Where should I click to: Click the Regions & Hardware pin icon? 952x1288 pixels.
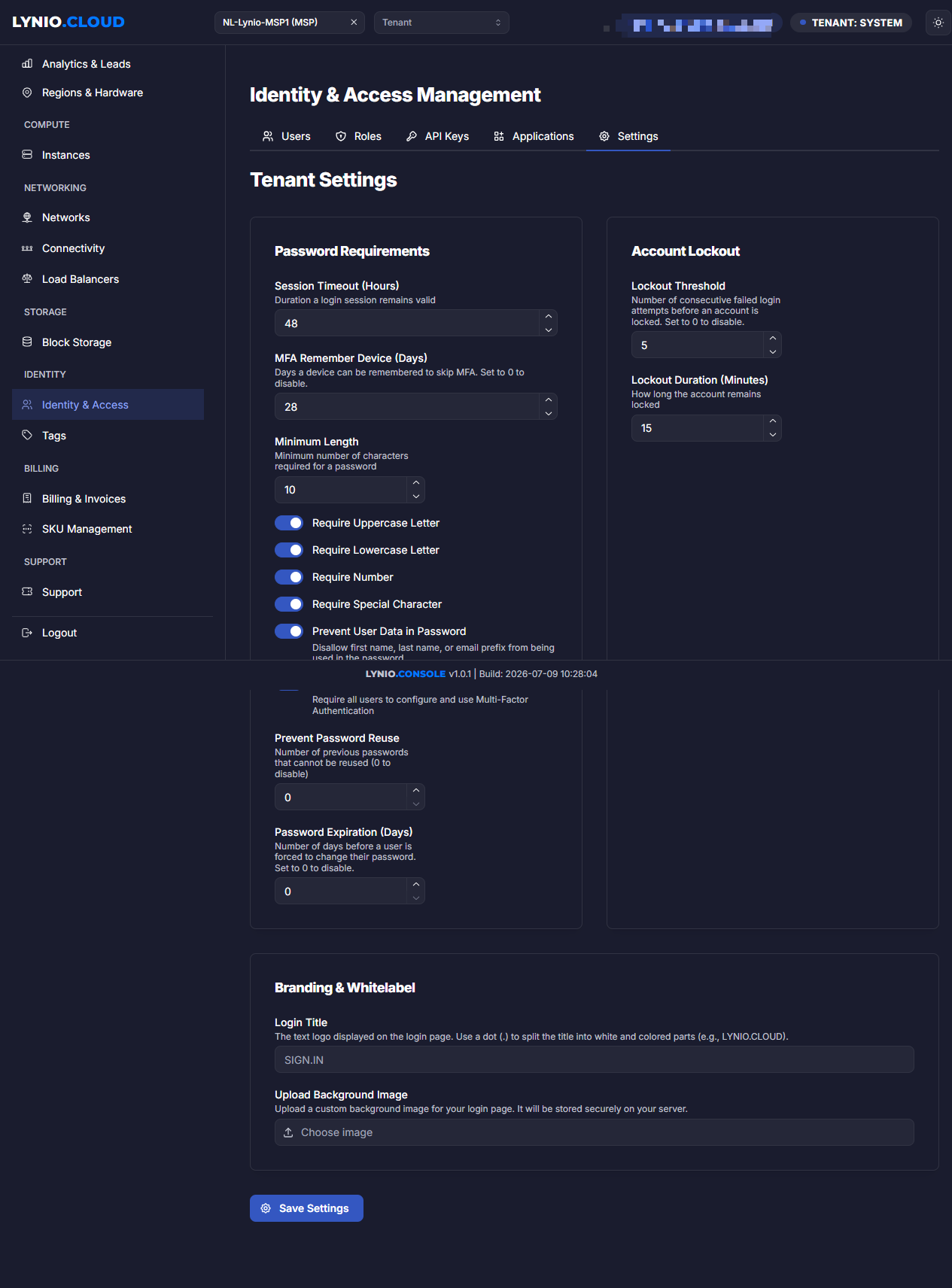27,93
